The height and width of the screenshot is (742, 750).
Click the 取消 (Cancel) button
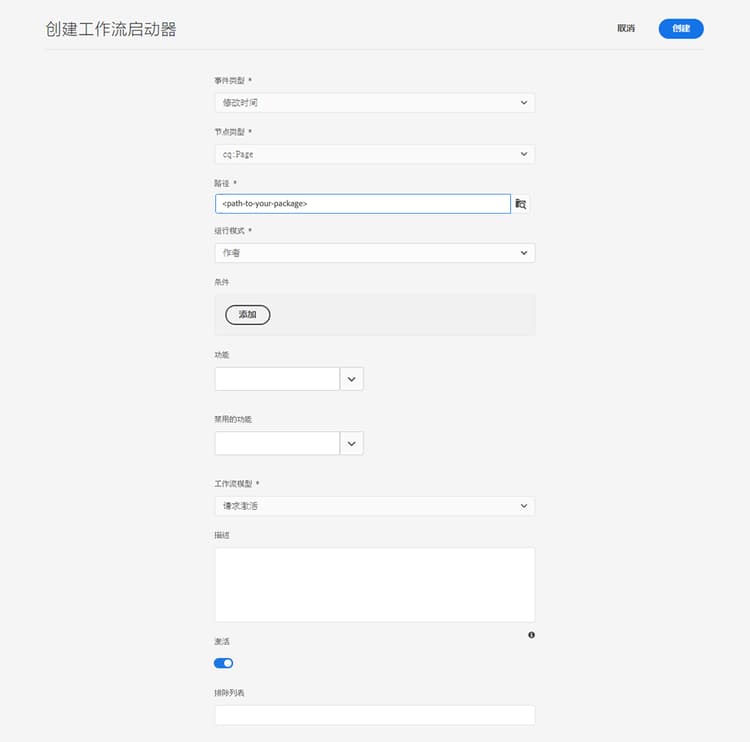626,29
